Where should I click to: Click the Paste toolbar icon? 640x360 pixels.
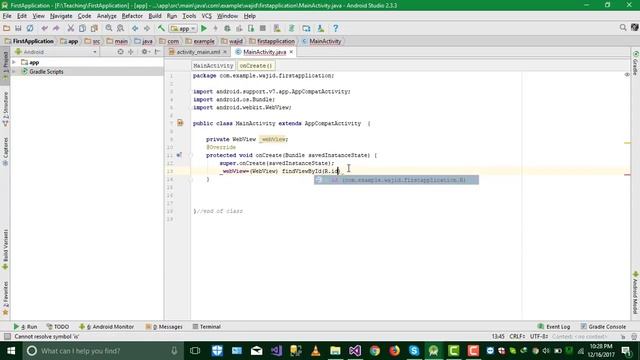tap(94, 28)
